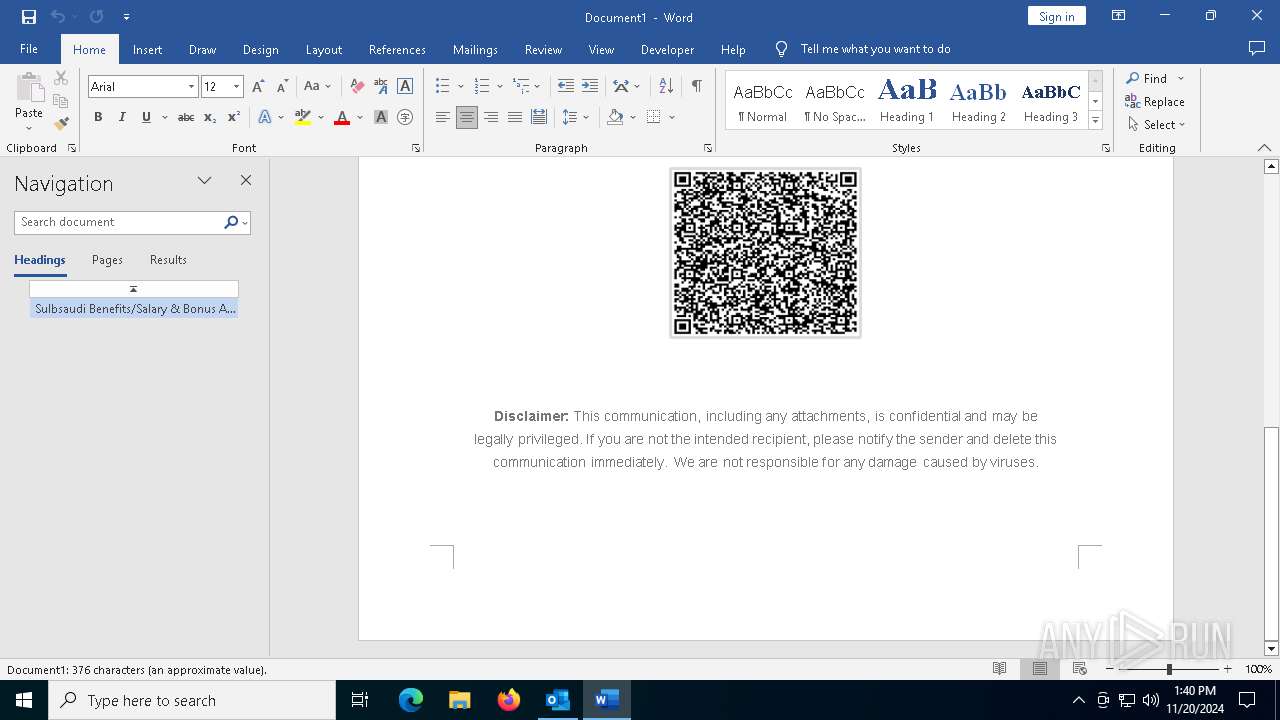Undo the last action

[57, 17]
